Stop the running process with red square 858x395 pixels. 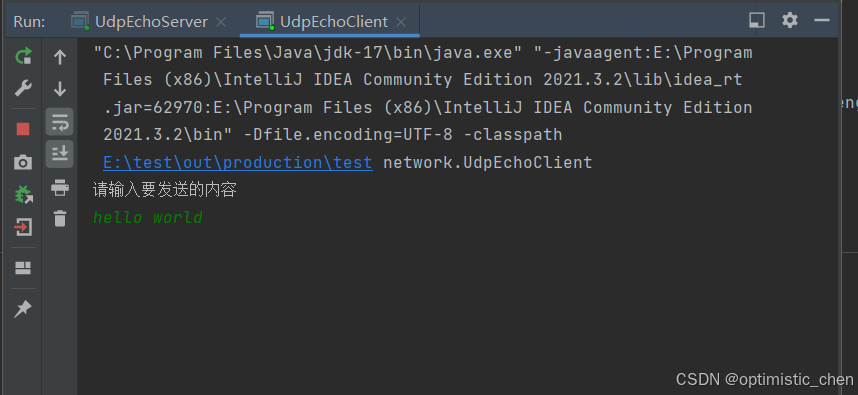[x=23, y=129]
